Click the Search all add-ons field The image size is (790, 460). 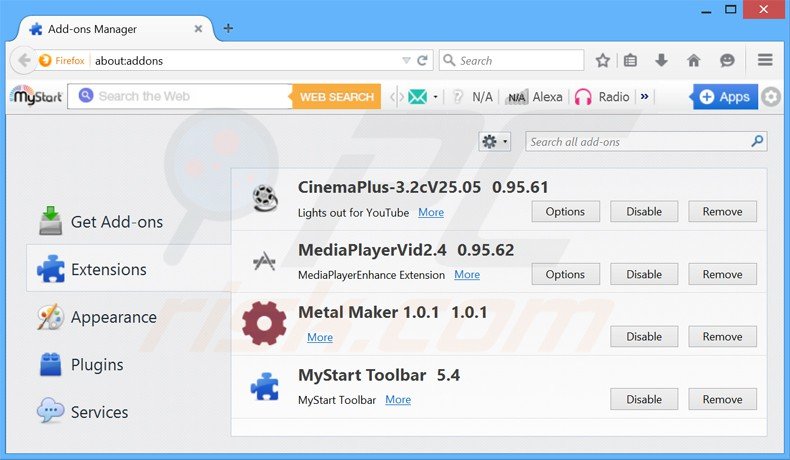click(638, 142)
